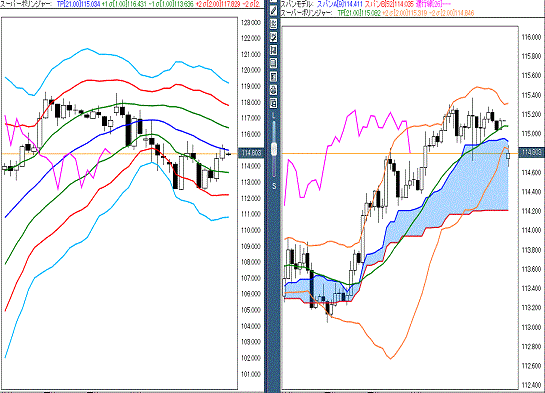The width and height of the screenshot is (545, 393).
Task: Click the +2σ[2.00]115.319 legend entry
Action: 404,13
